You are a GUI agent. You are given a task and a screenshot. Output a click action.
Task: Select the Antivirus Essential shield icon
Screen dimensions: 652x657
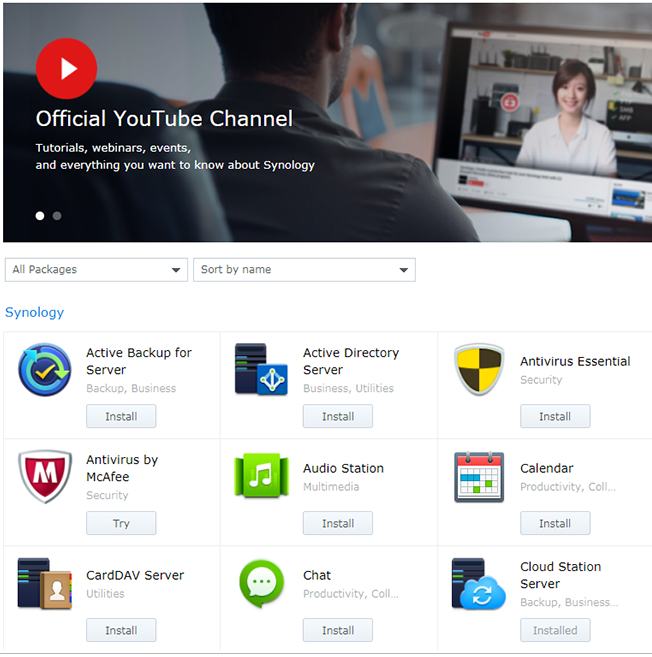478,370
